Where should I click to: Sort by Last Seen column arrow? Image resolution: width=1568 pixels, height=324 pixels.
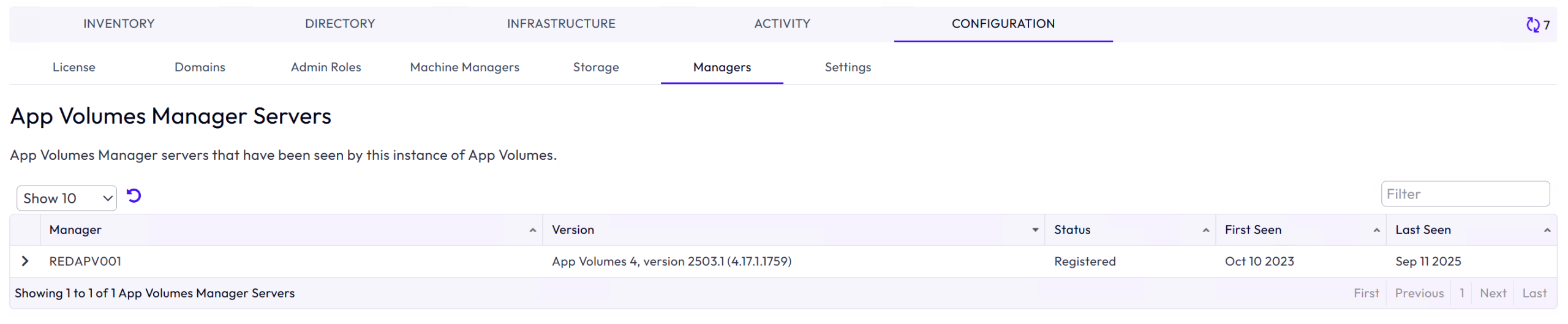point(1547,230)
